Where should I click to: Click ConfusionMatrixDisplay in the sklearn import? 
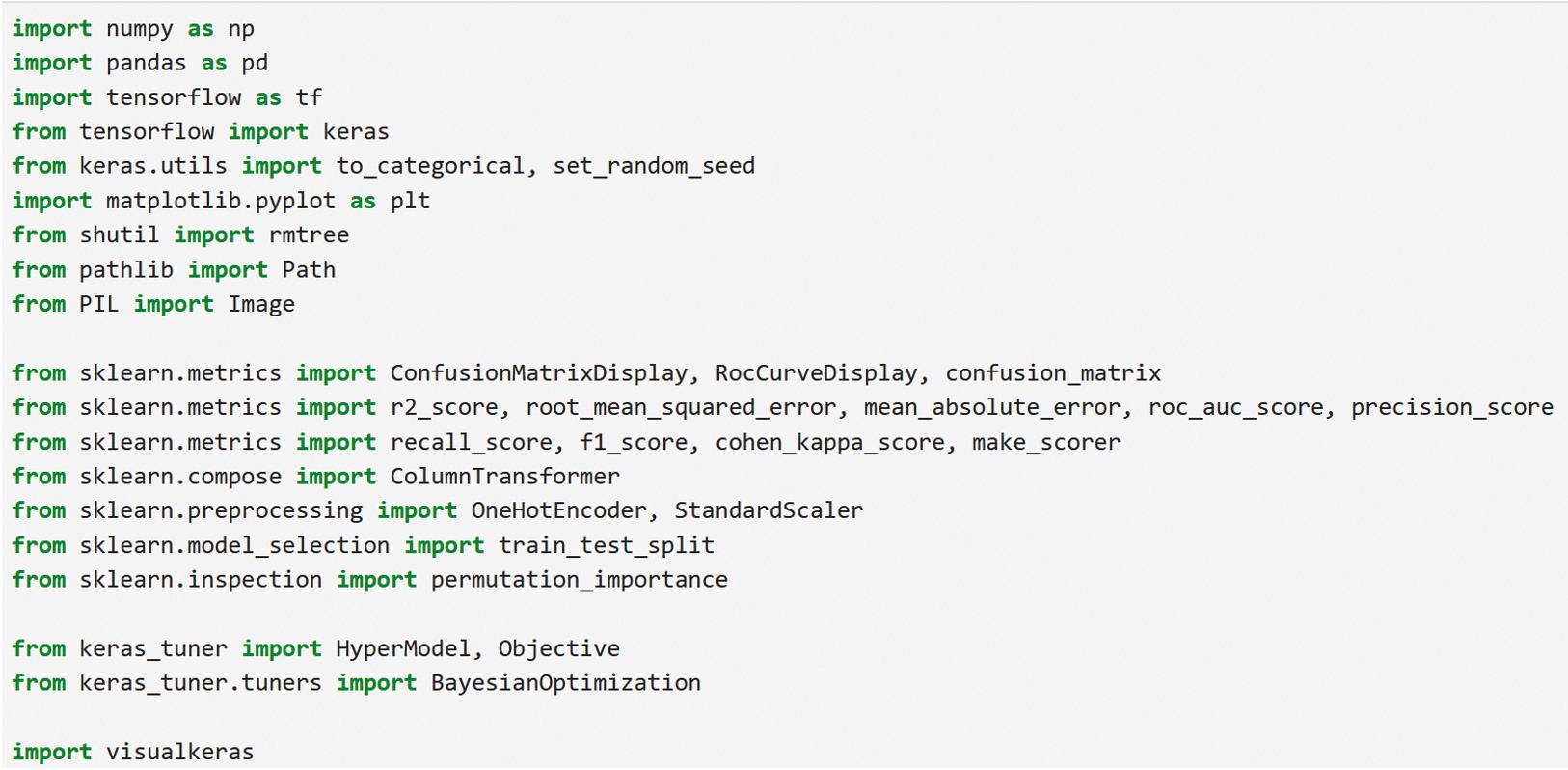tap(538, 373)
